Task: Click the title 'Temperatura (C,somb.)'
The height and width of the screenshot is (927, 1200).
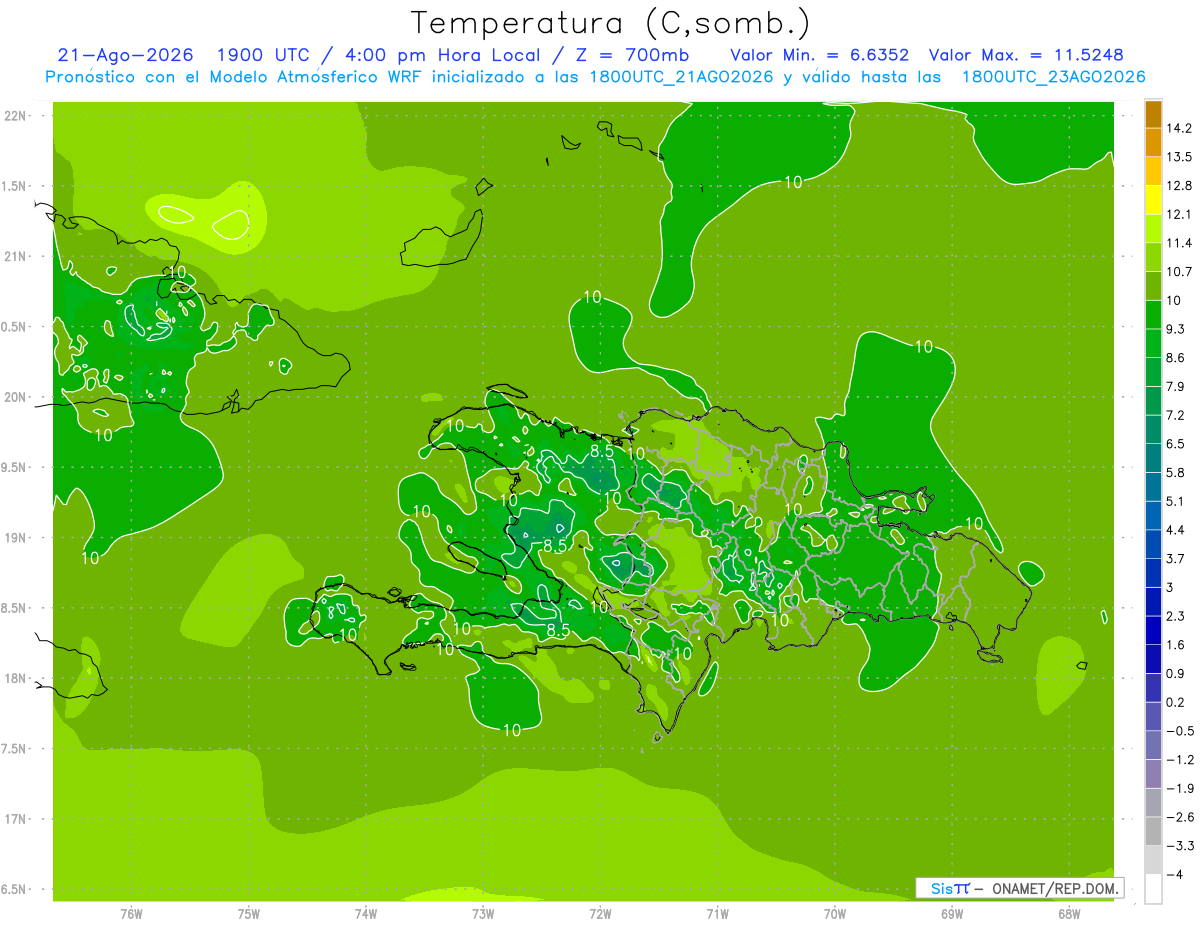Action: pos(611,23)
